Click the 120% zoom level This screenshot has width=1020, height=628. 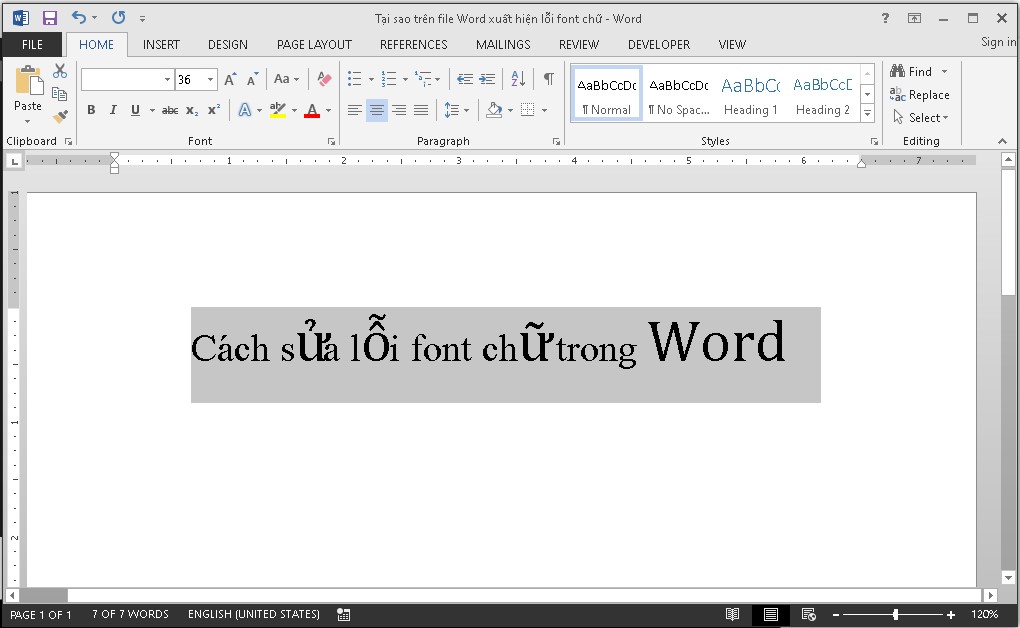point(984,614)
